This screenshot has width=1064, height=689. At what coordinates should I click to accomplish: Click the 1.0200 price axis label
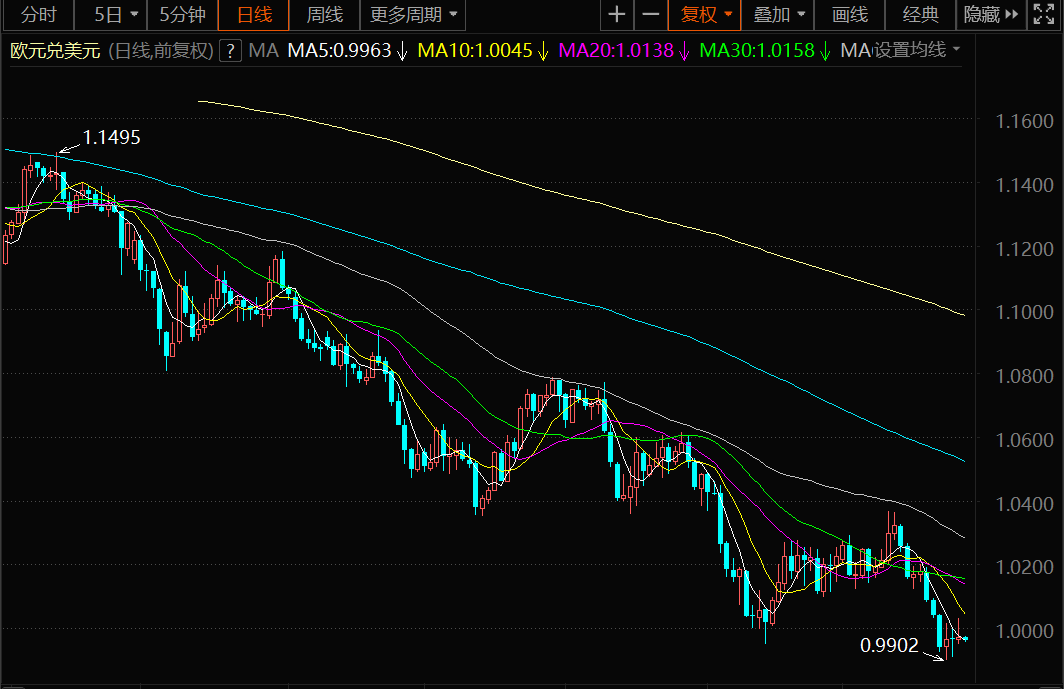click(1024, 567)
